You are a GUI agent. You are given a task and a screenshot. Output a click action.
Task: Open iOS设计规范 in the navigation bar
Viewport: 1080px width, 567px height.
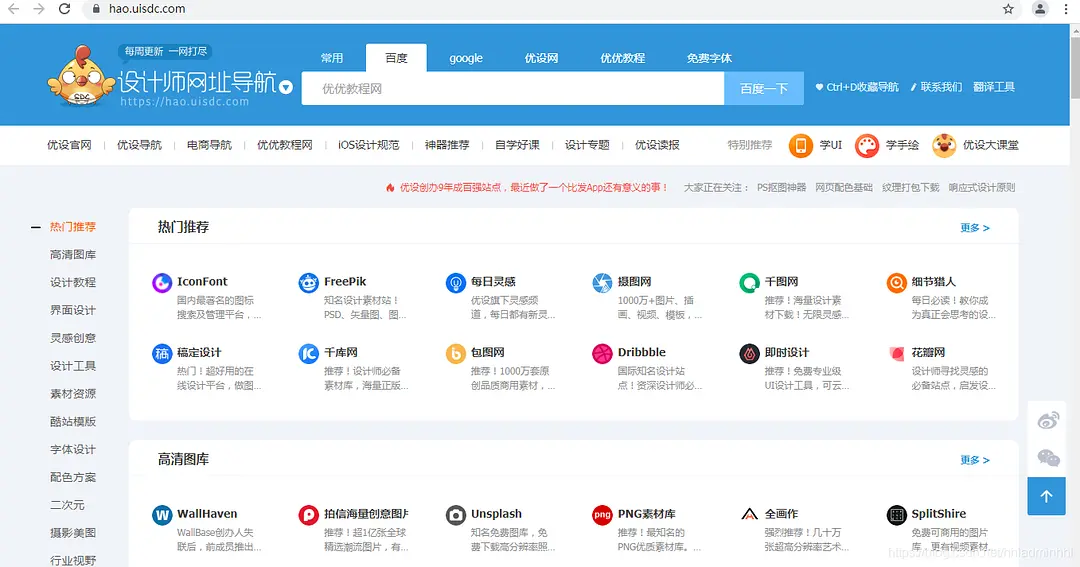coord(368,145)
